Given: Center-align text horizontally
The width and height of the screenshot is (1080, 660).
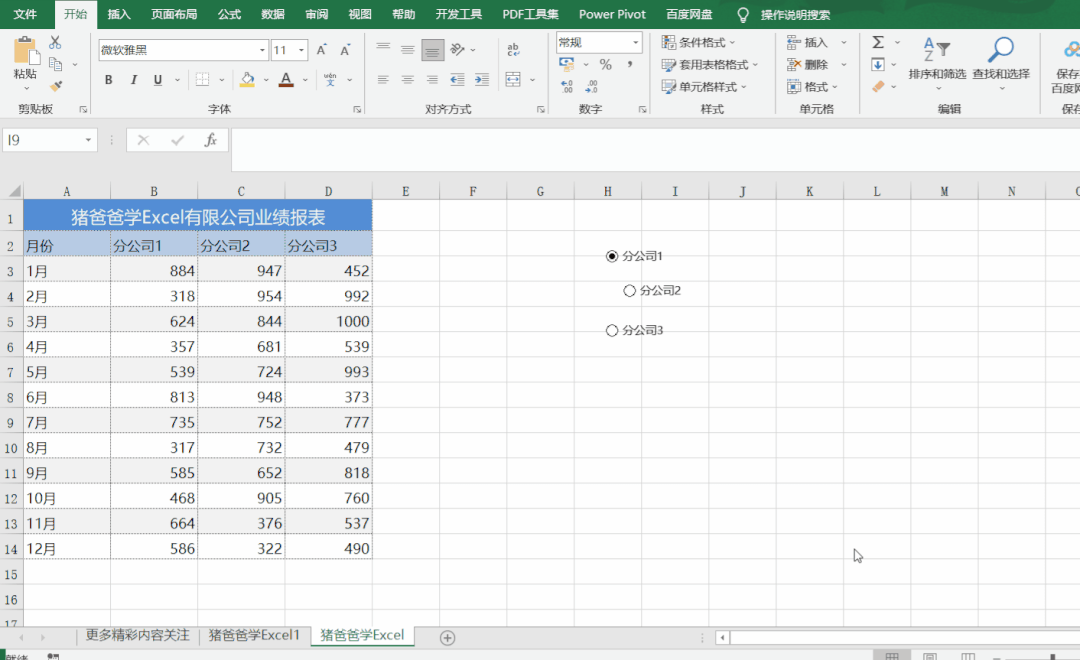Looking at the screenshot, I should tap(408, 80).
